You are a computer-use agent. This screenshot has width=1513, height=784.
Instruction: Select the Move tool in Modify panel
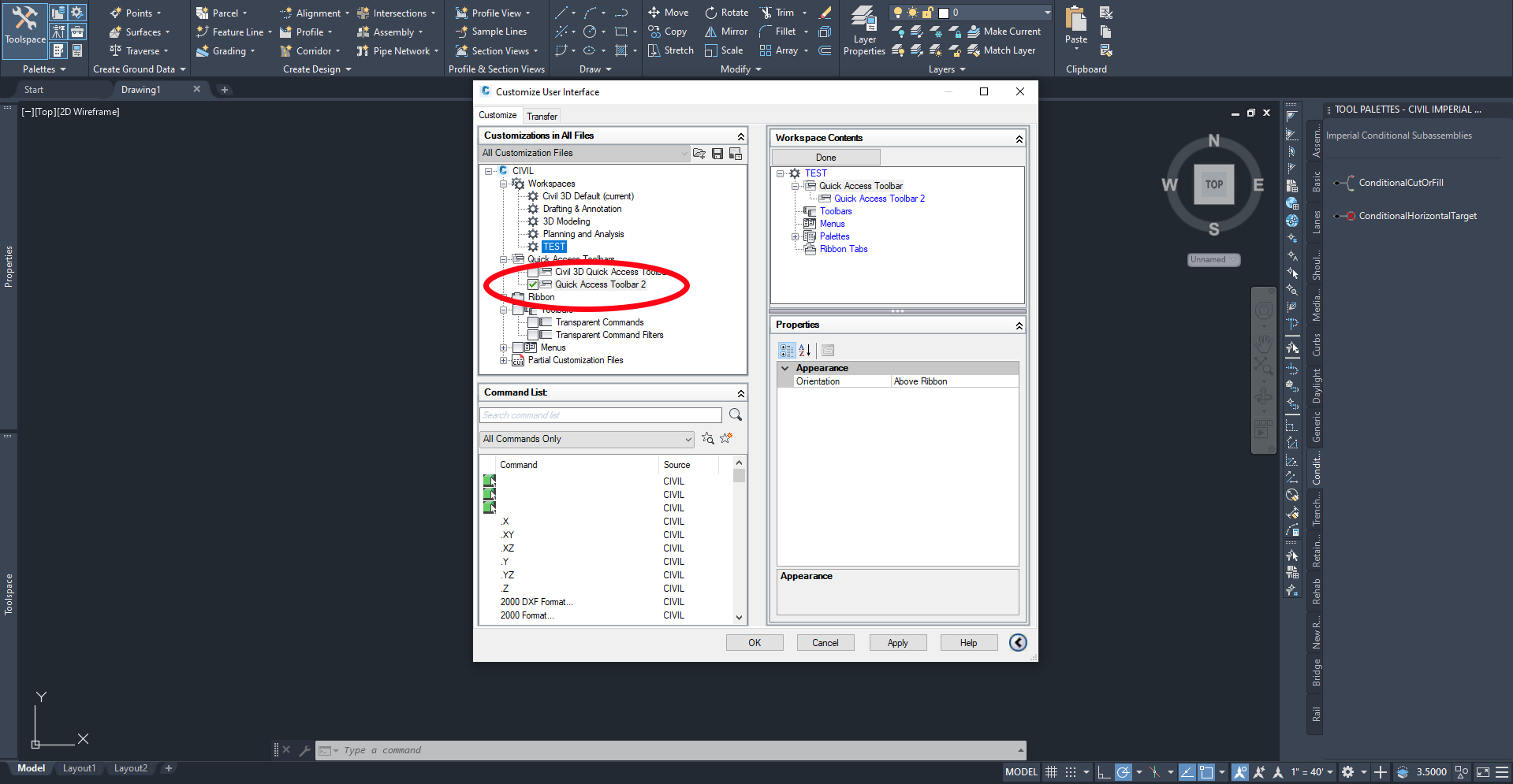tap(668, 12)
